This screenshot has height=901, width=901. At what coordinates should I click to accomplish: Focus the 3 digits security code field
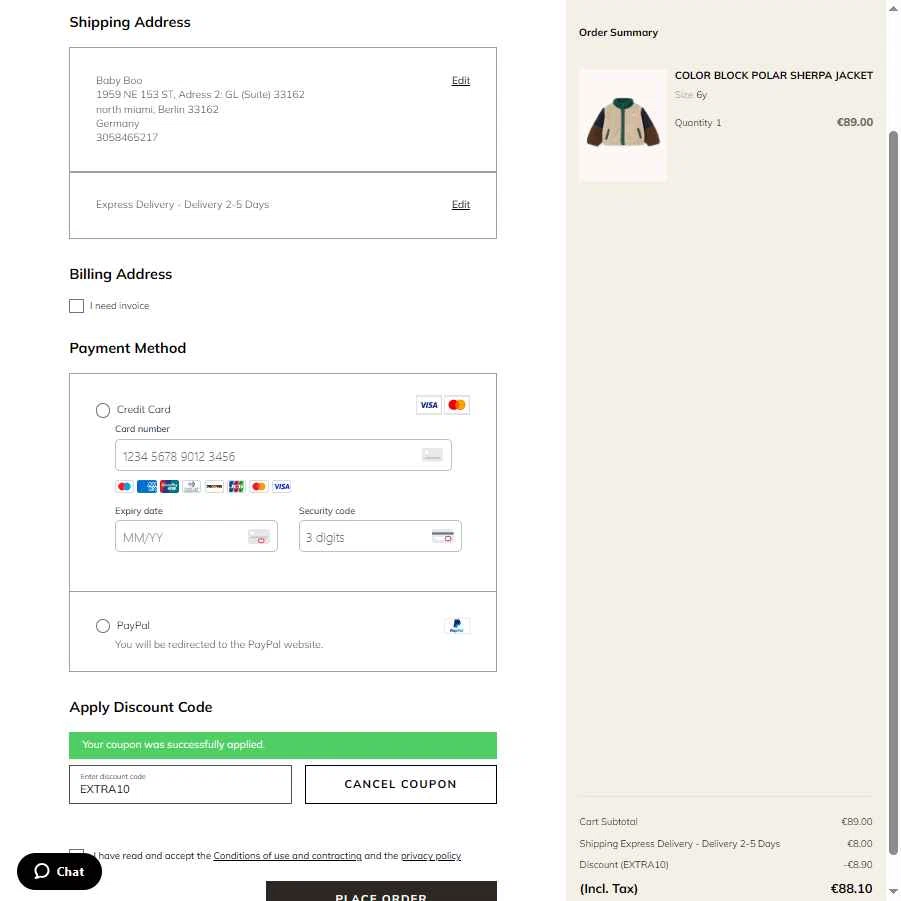pyautogui.click(x=380, y=536)
